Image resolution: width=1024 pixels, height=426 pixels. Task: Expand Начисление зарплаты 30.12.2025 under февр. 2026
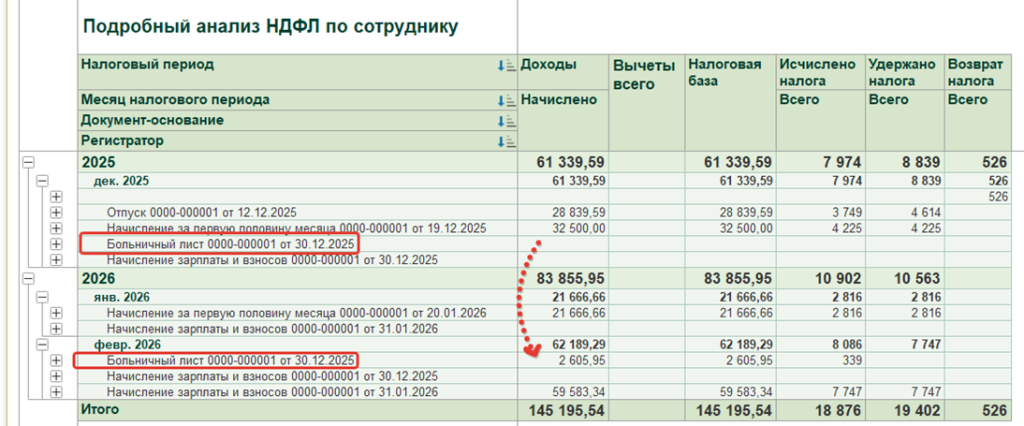(56, 376)
